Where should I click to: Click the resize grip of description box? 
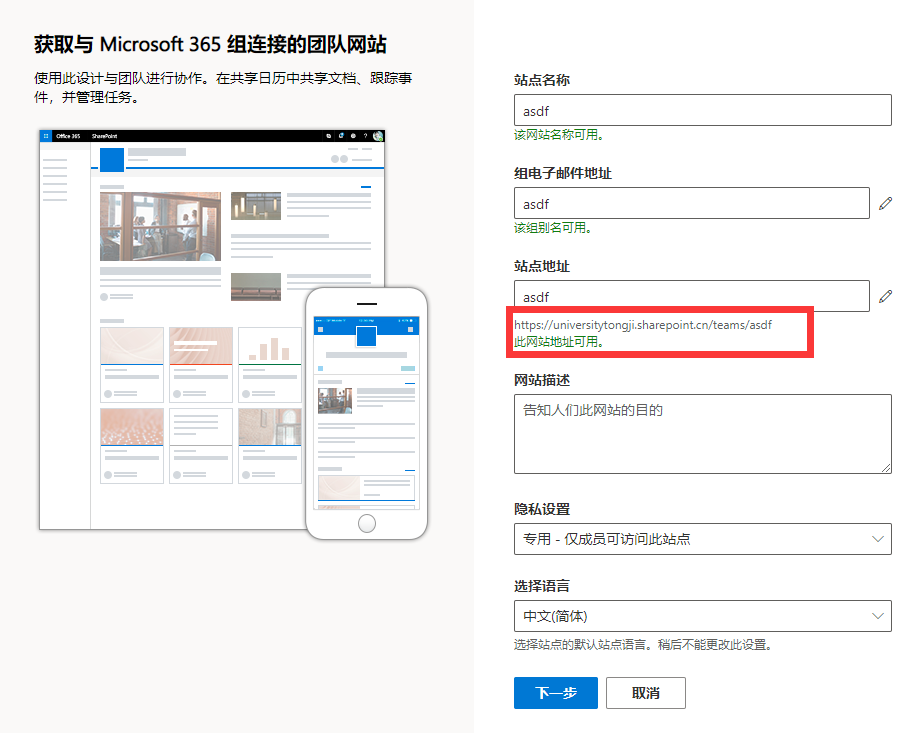pyautogui.click(x=886, y=468)
